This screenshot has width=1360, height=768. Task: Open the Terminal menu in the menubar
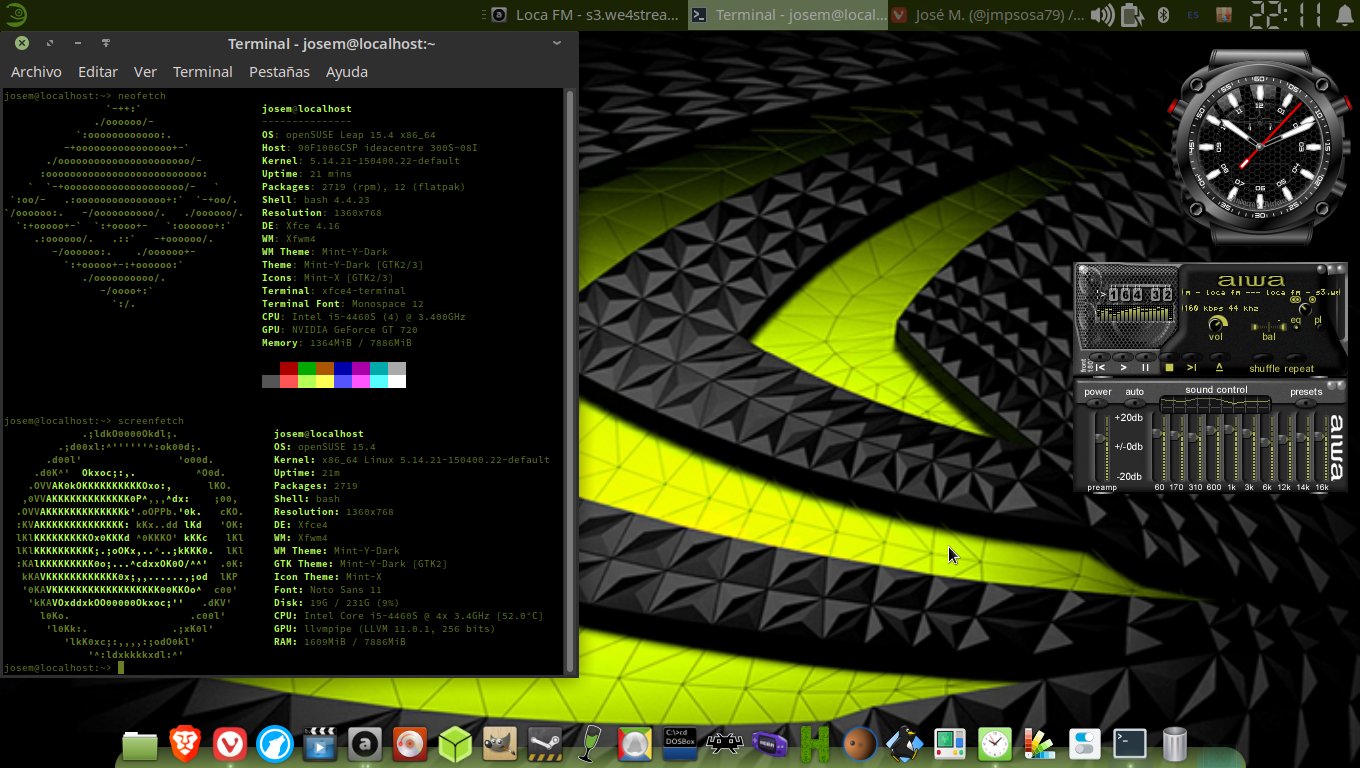203,72
